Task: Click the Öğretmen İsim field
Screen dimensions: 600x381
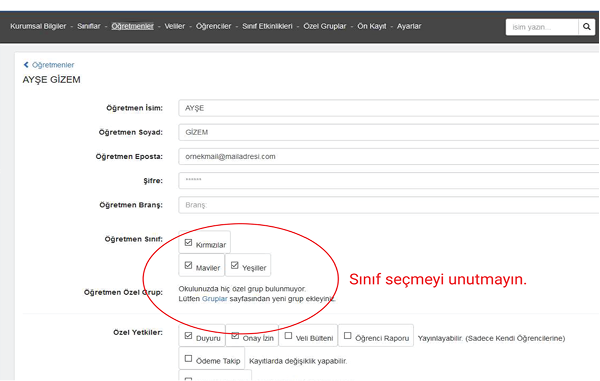Action: coord(389,108)
